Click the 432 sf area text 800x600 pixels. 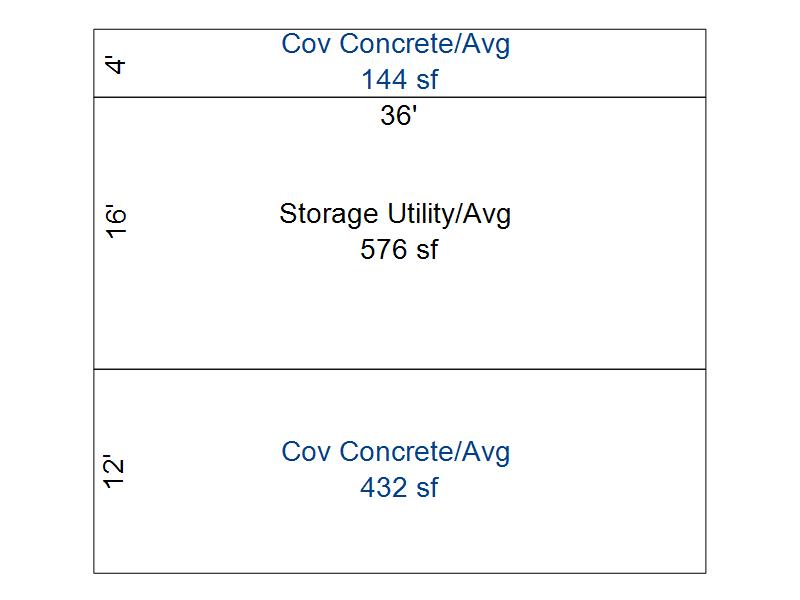tap(399, 488)
